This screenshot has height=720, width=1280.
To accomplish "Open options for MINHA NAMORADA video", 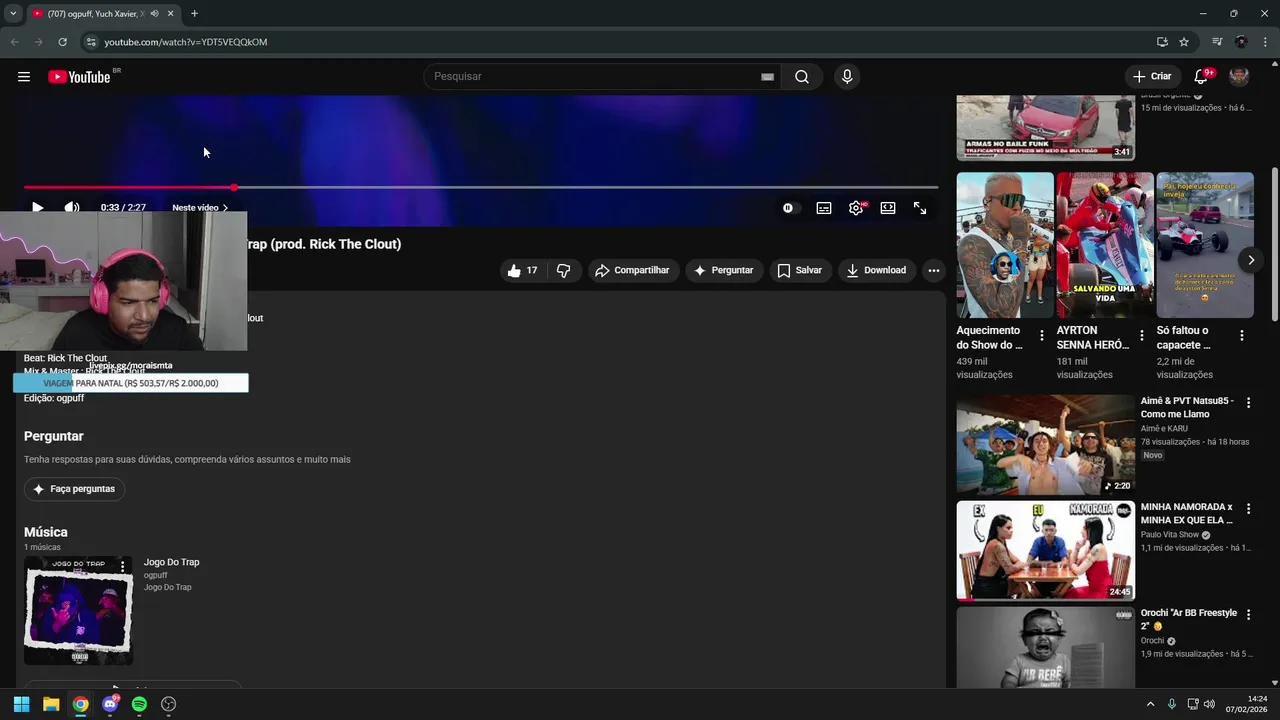I will (x=1248, y=508).
